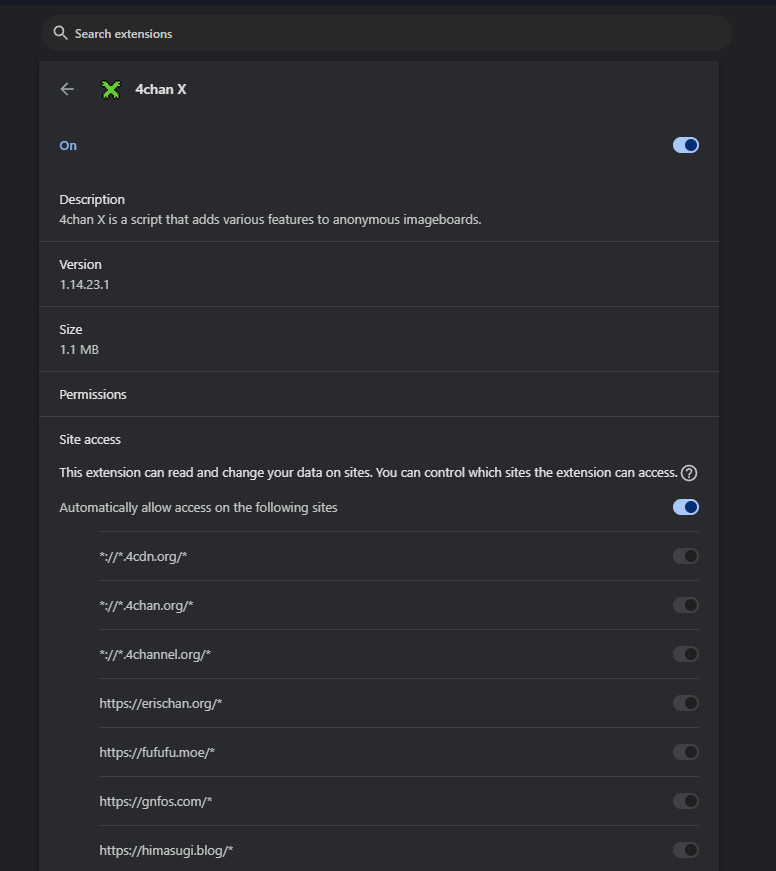Click the search magnifier icon
This screenshot has width=776, height=871.
[61, 33]
